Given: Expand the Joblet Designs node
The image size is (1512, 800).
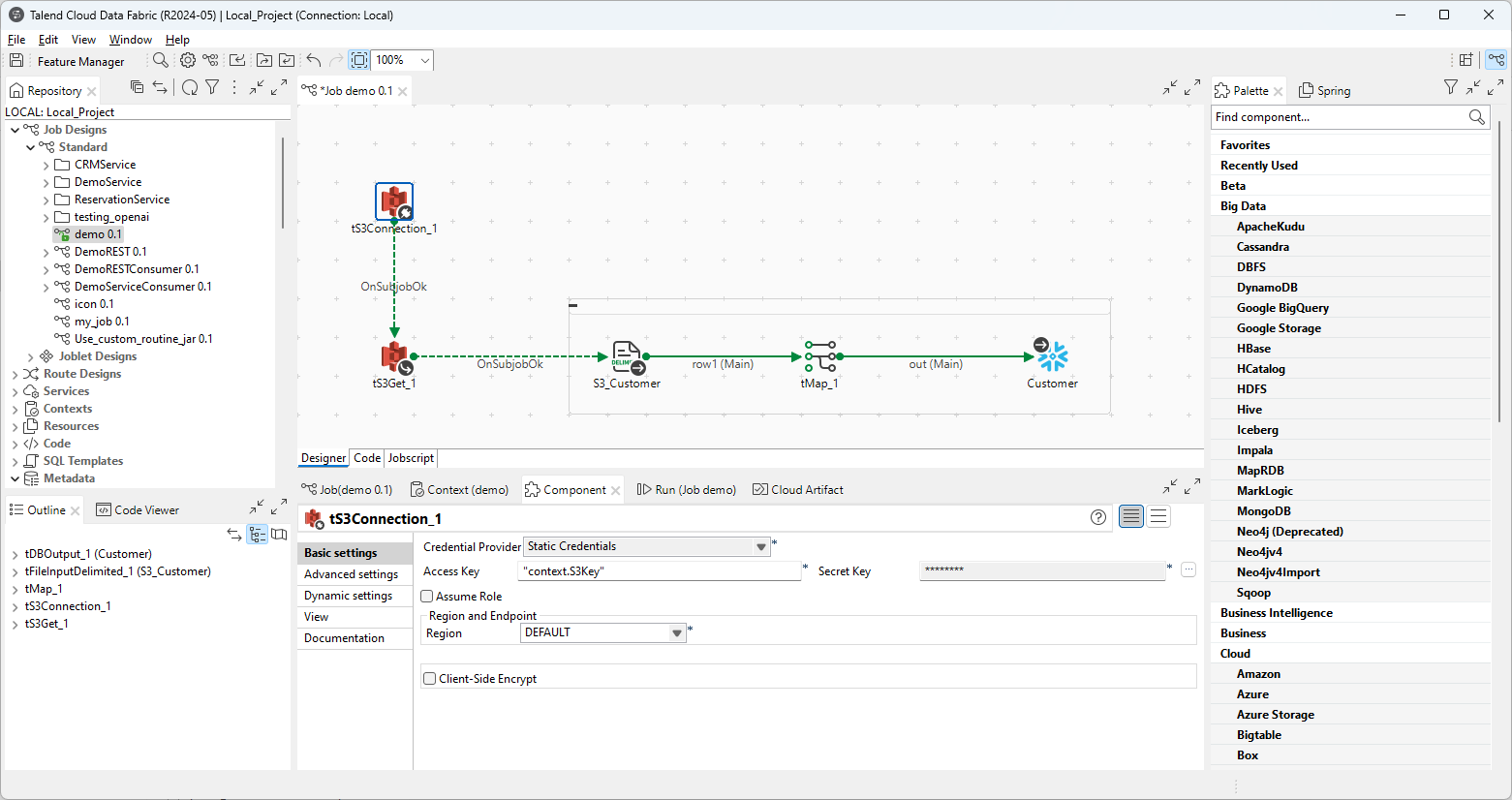Looking at the screenshot, I should click(x=30, y=357).
